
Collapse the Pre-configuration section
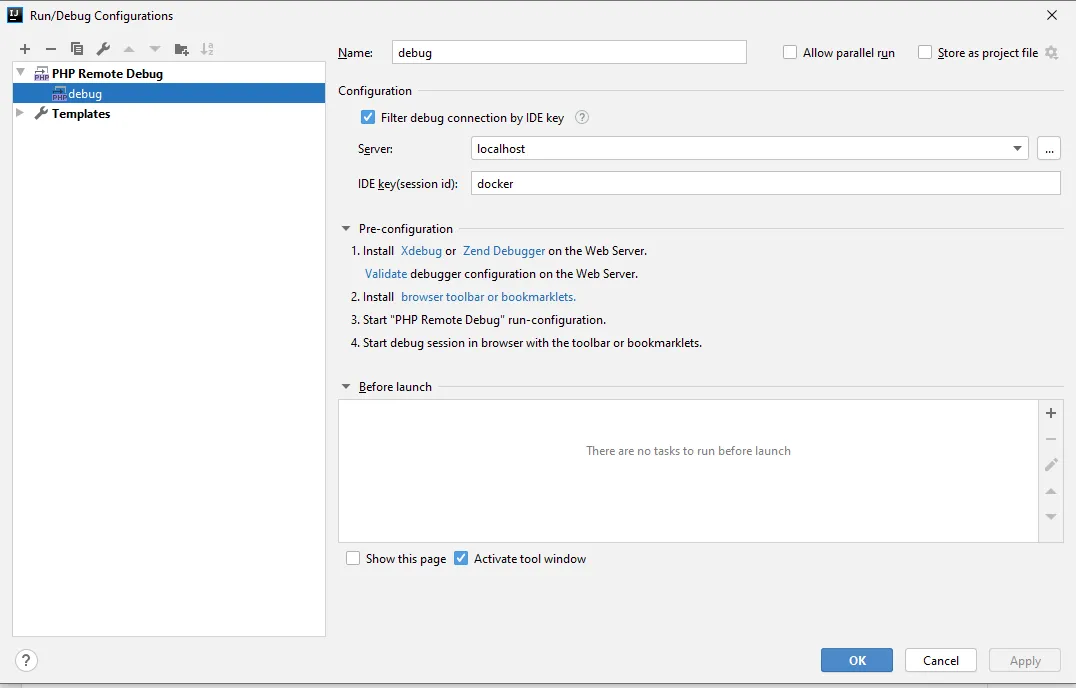coord(346,228)
